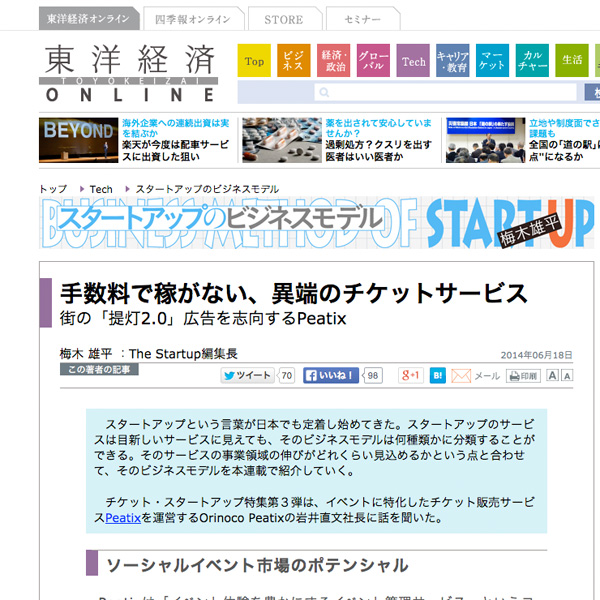Decrease font size with small A icon

pyautogui.click(x=553, y=376)
